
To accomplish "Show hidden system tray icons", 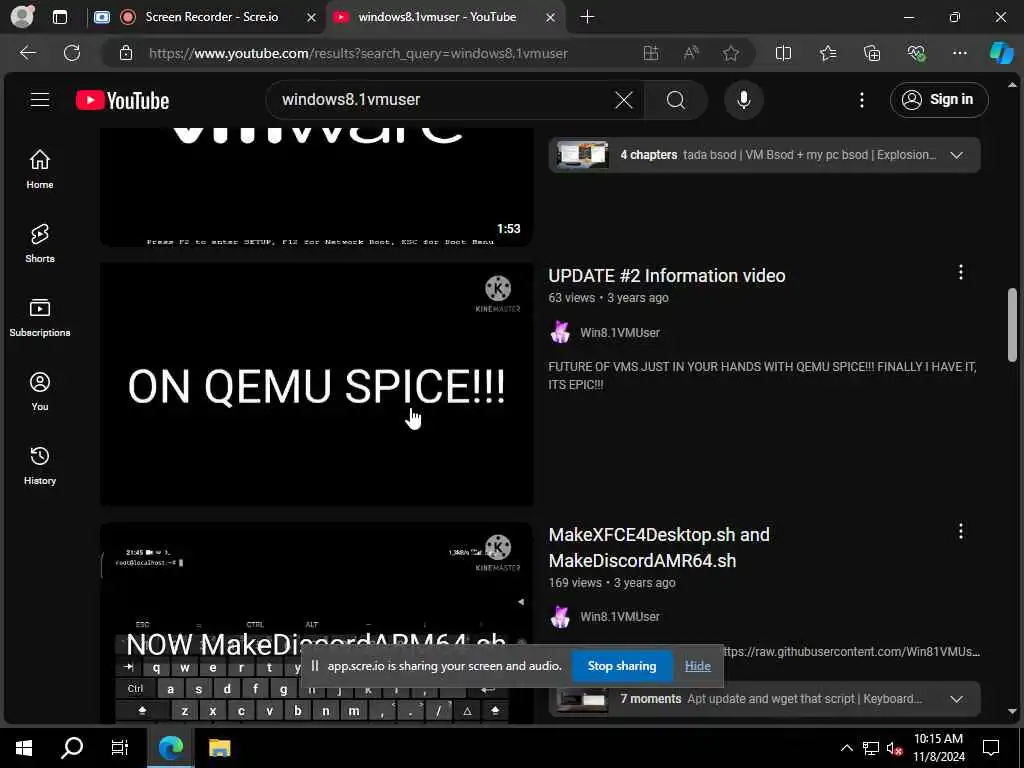I will coord(846,748).
